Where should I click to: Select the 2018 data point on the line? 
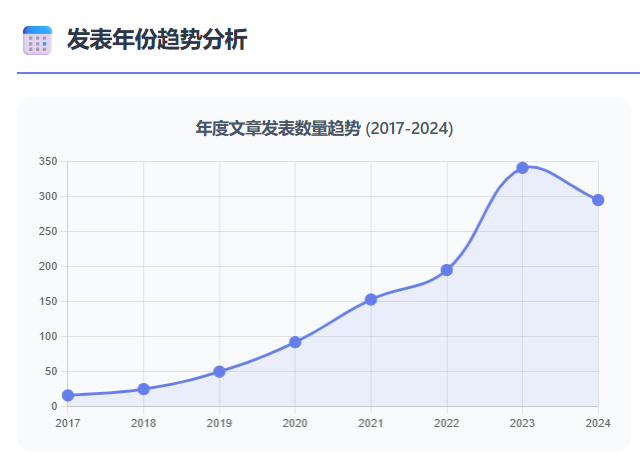(x=143, y=389)
